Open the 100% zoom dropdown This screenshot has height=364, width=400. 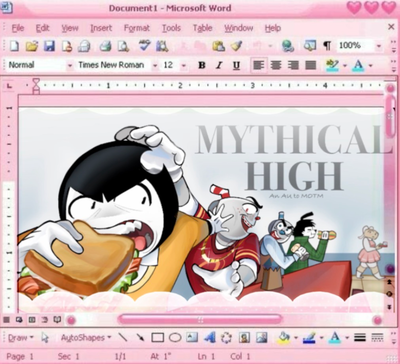click(379, 46)
